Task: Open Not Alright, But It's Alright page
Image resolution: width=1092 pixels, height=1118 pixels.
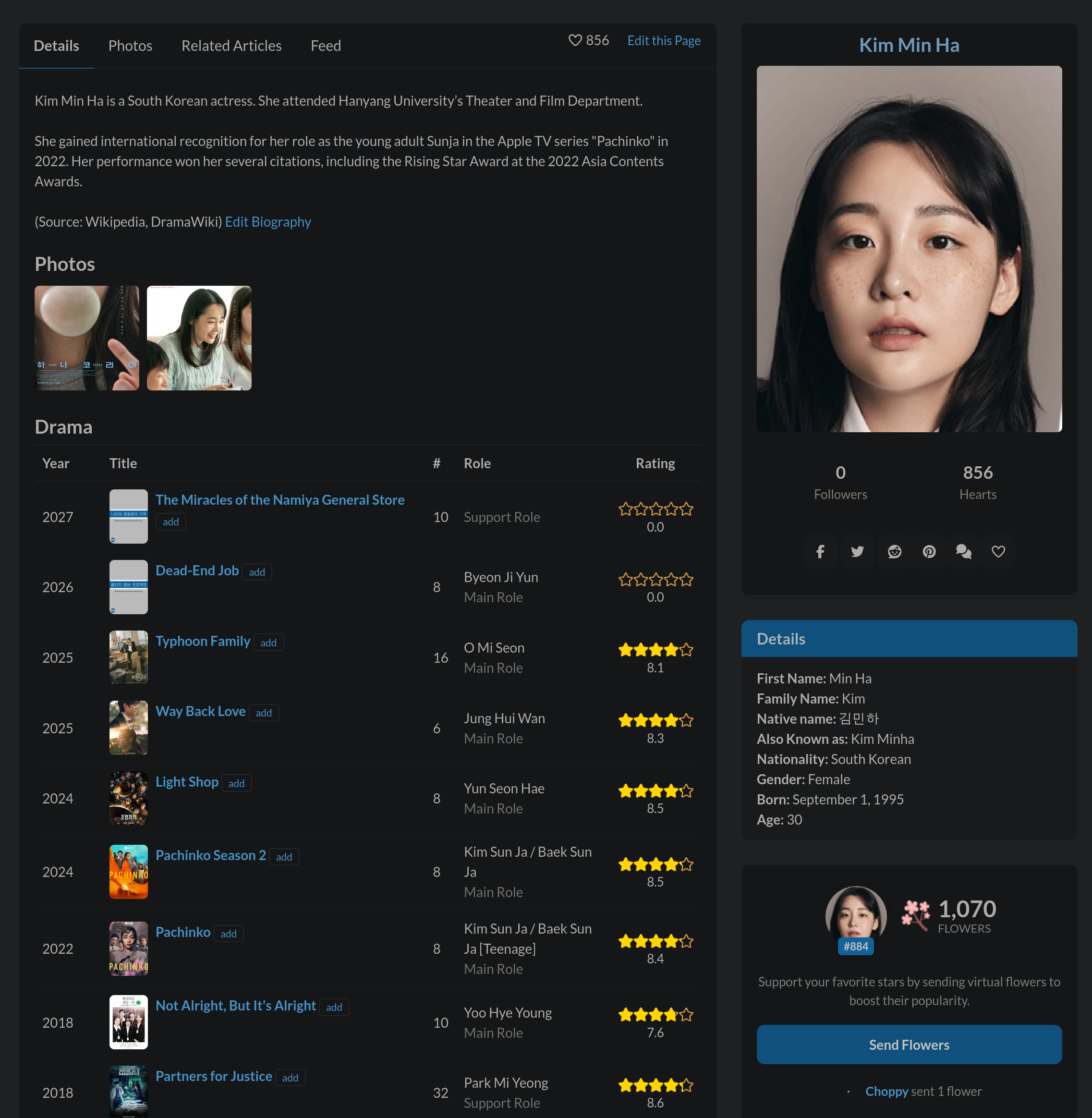Action: tap(236, 1006)
